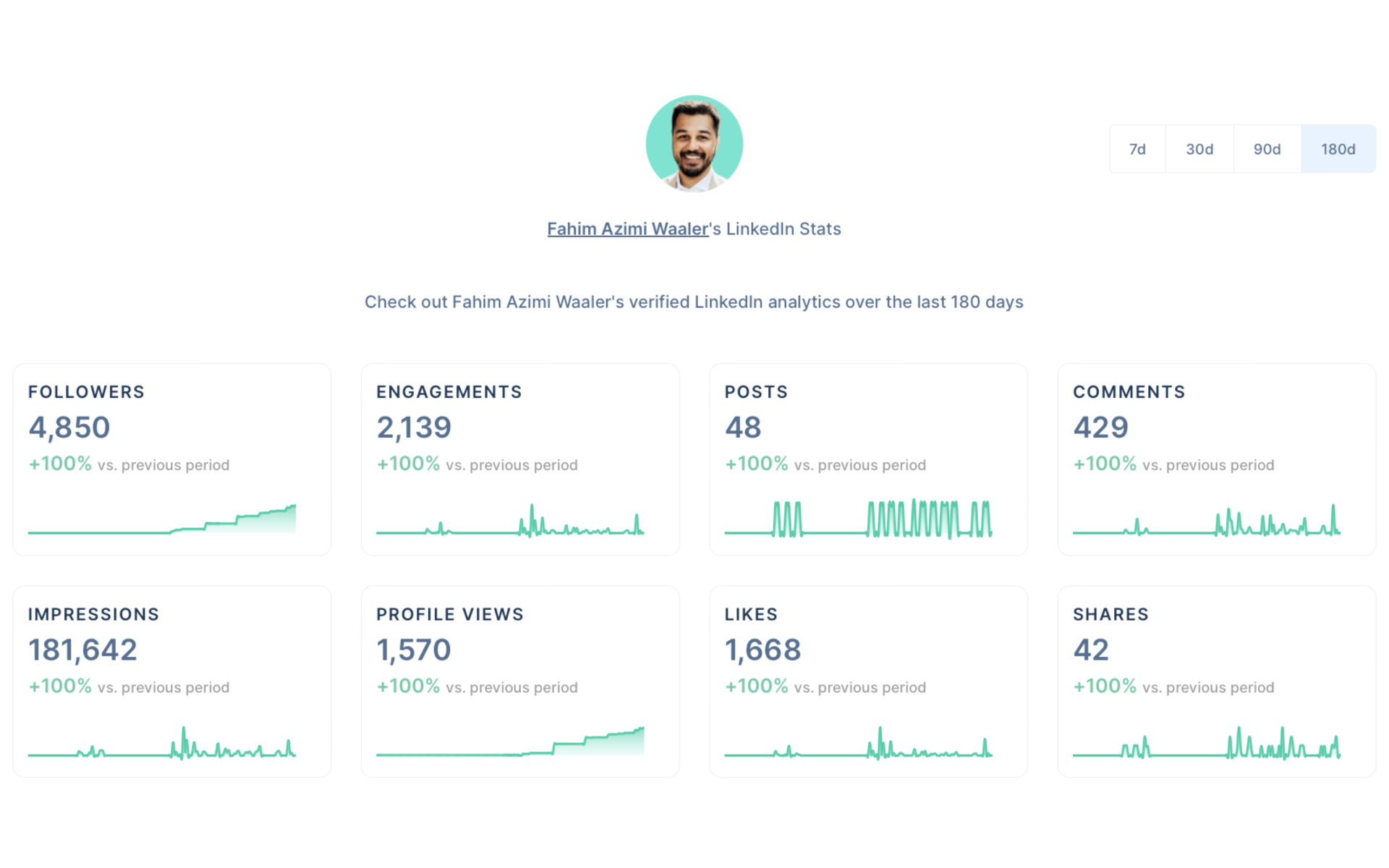Switch to the 30d time range

(1199, 149)
